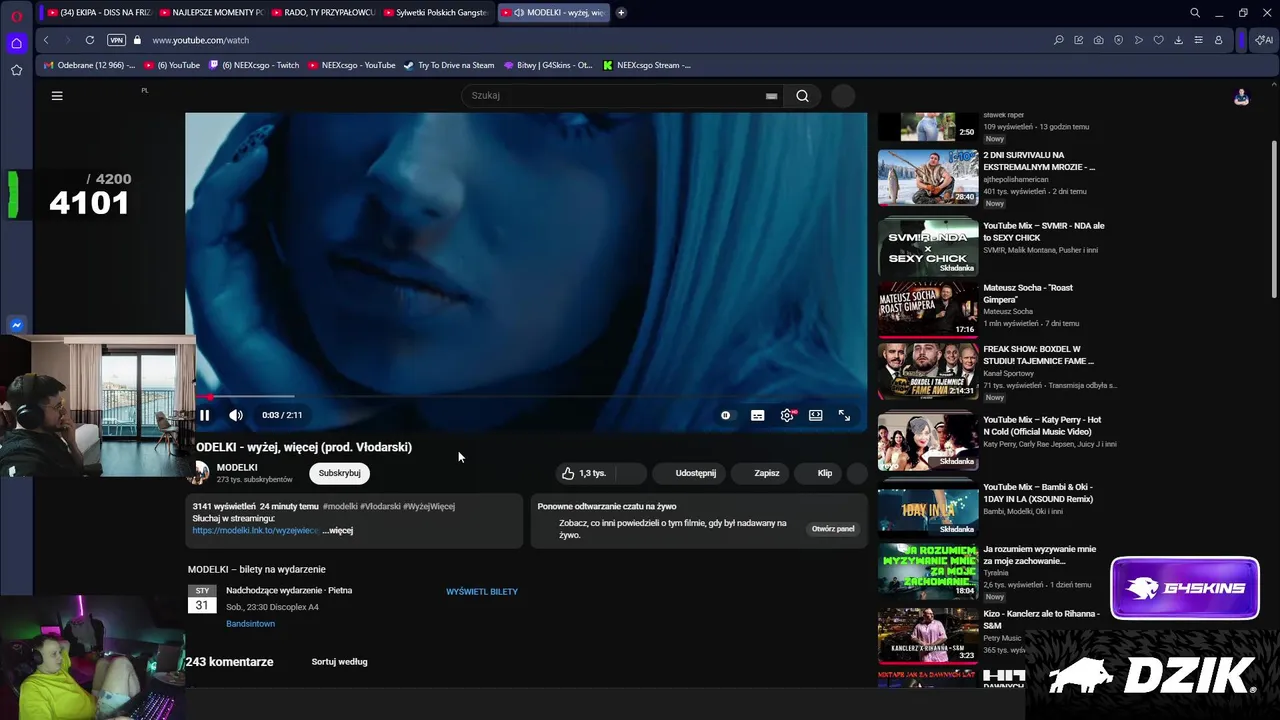
Task: Open '2 DNI SURVIVALU' video thumbnail
Action: click(x=928, y=177)
